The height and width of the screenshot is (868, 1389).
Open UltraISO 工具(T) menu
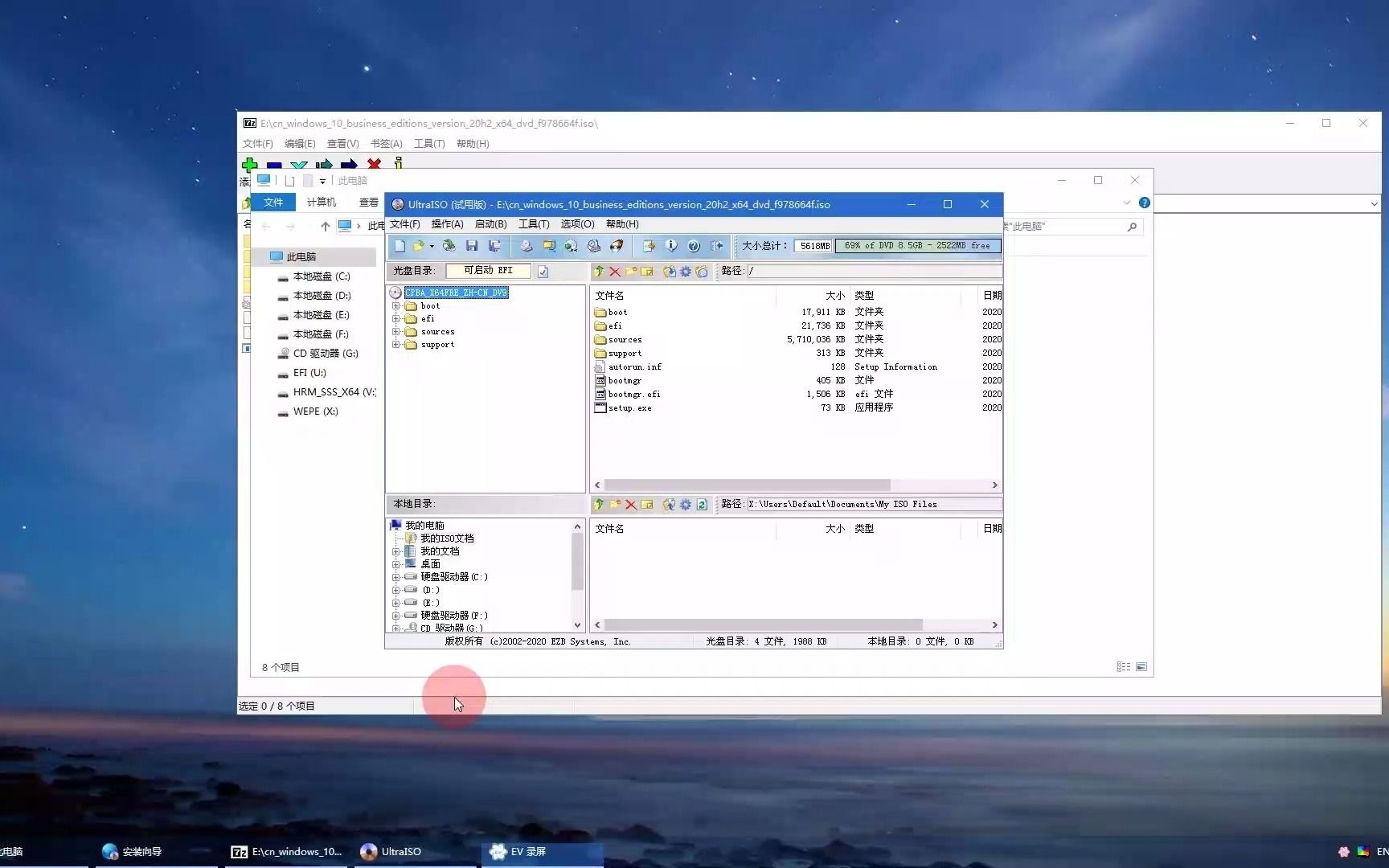534,224
